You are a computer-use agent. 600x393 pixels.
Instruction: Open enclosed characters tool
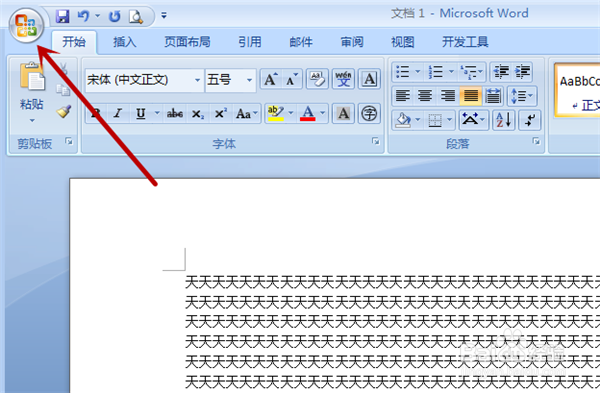(369, 113)
